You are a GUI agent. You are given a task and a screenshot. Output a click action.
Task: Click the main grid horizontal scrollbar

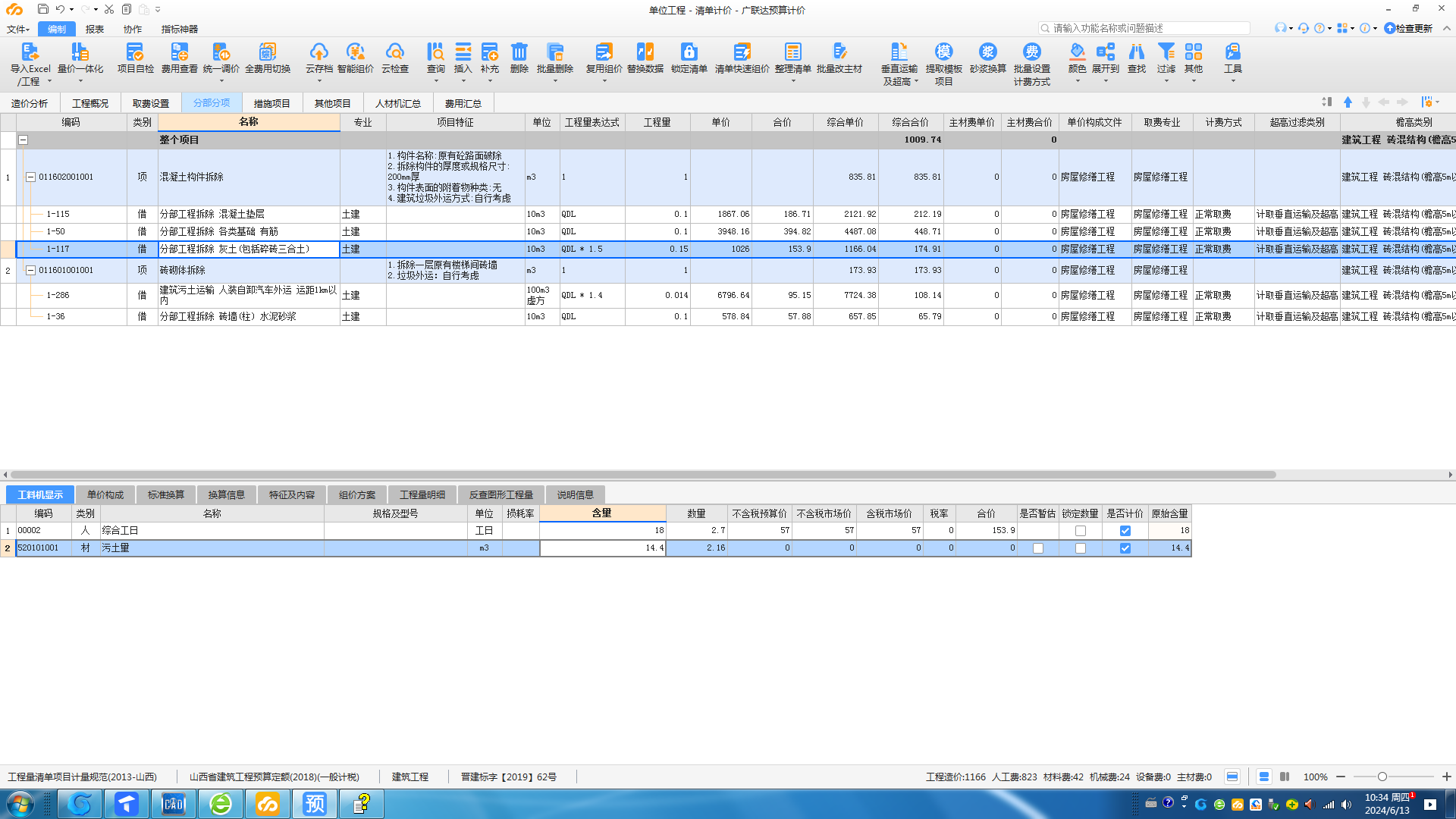click(643, 475)
